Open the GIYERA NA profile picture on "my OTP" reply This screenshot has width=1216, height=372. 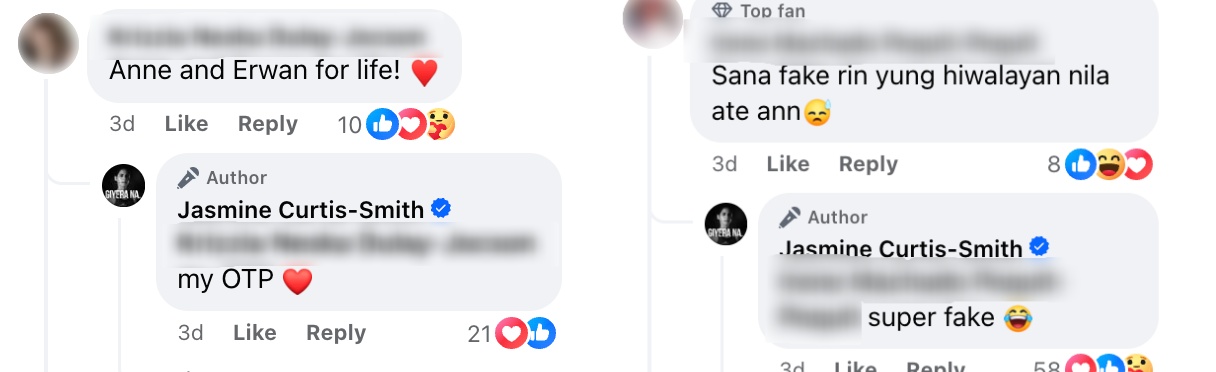124,185
